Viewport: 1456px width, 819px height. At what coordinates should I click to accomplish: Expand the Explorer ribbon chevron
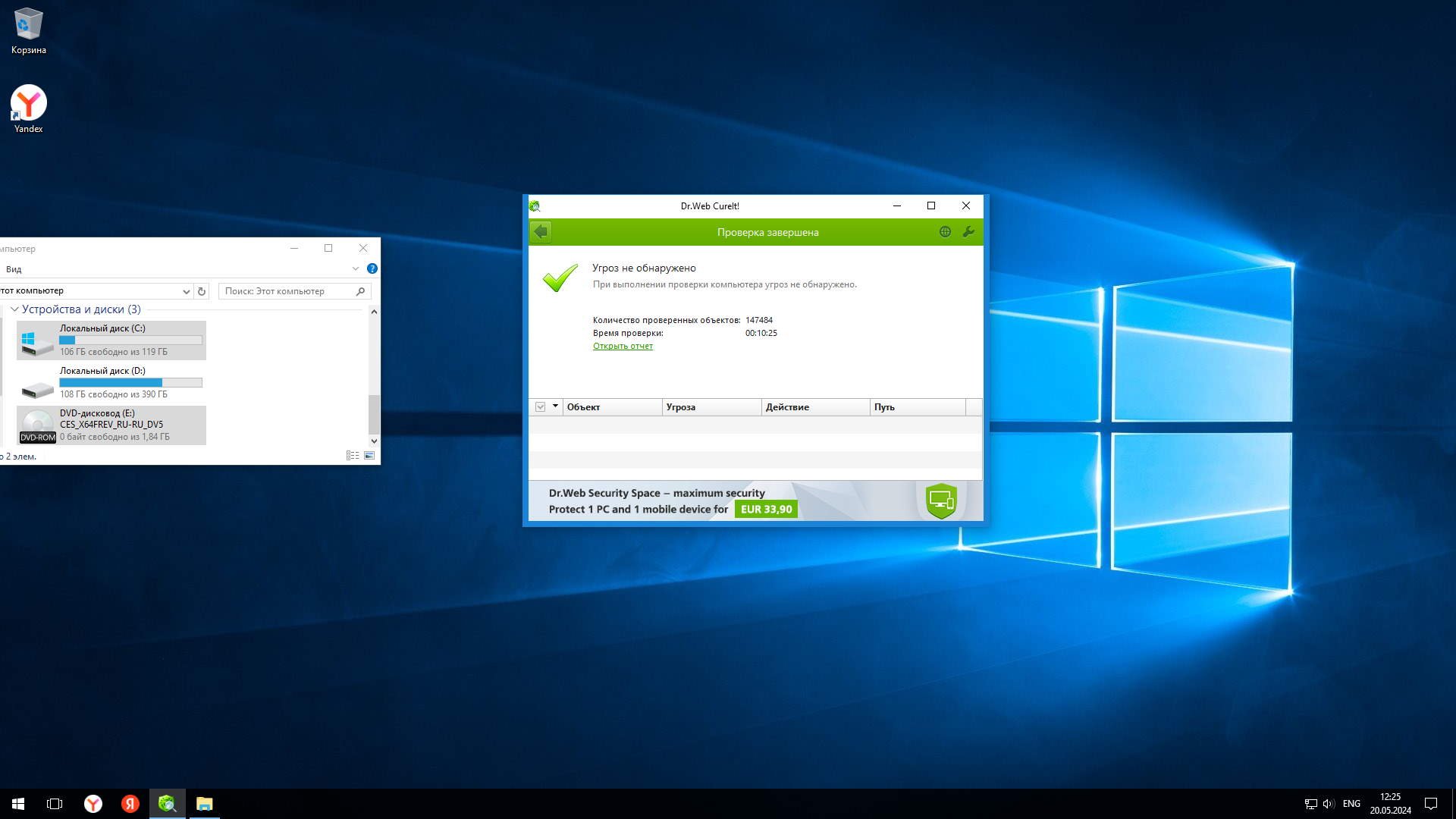(355, 268)
